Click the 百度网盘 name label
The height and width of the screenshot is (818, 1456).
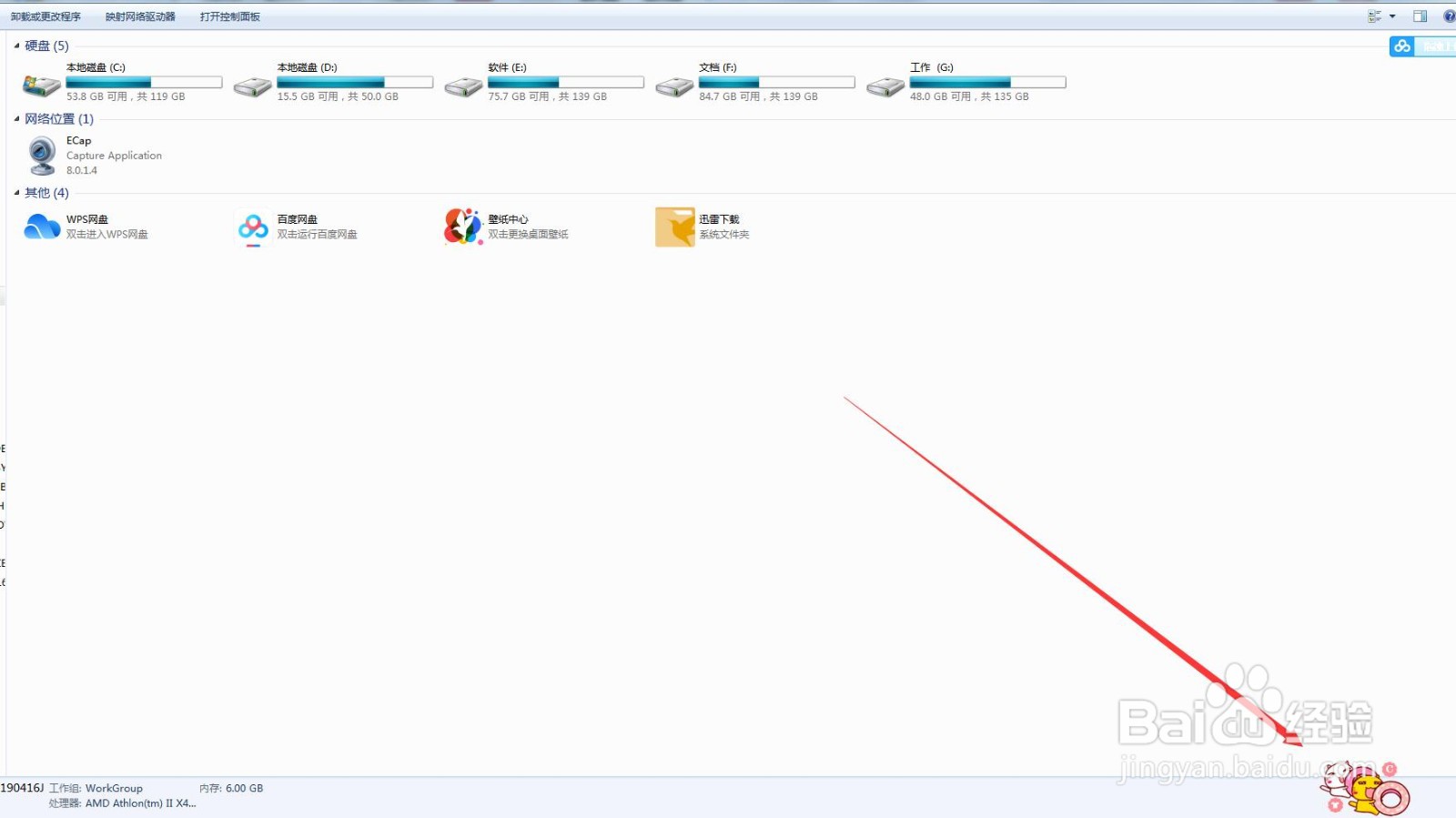pyautogui.click(x=298, y=219)
